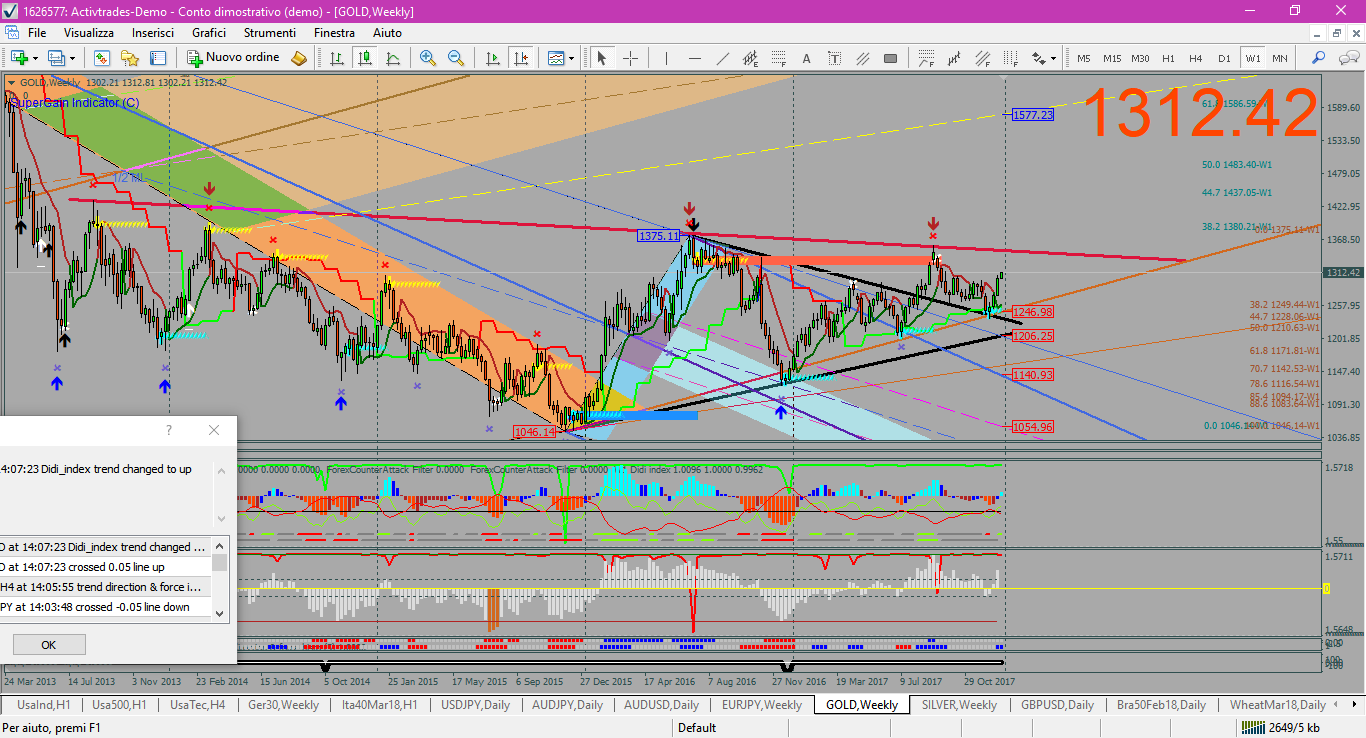This screenshot has height=738, width=1366.
Task: Zoom out of the chart
Action: (x=456, y=58)
